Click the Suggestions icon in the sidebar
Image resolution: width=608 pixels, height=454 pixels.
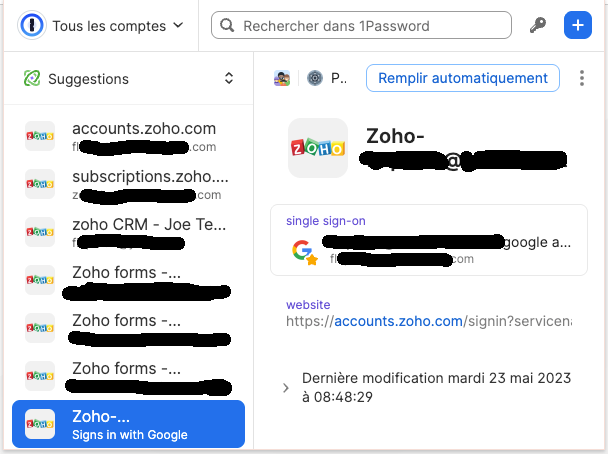pos(32,79)
